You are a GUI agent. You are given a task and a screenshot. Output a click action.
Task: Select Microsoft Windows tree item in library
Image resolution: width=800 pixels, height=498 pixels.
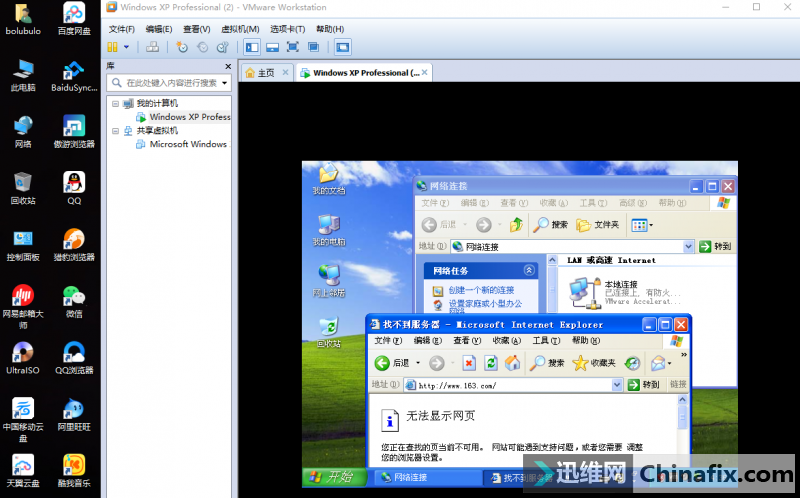182,144
